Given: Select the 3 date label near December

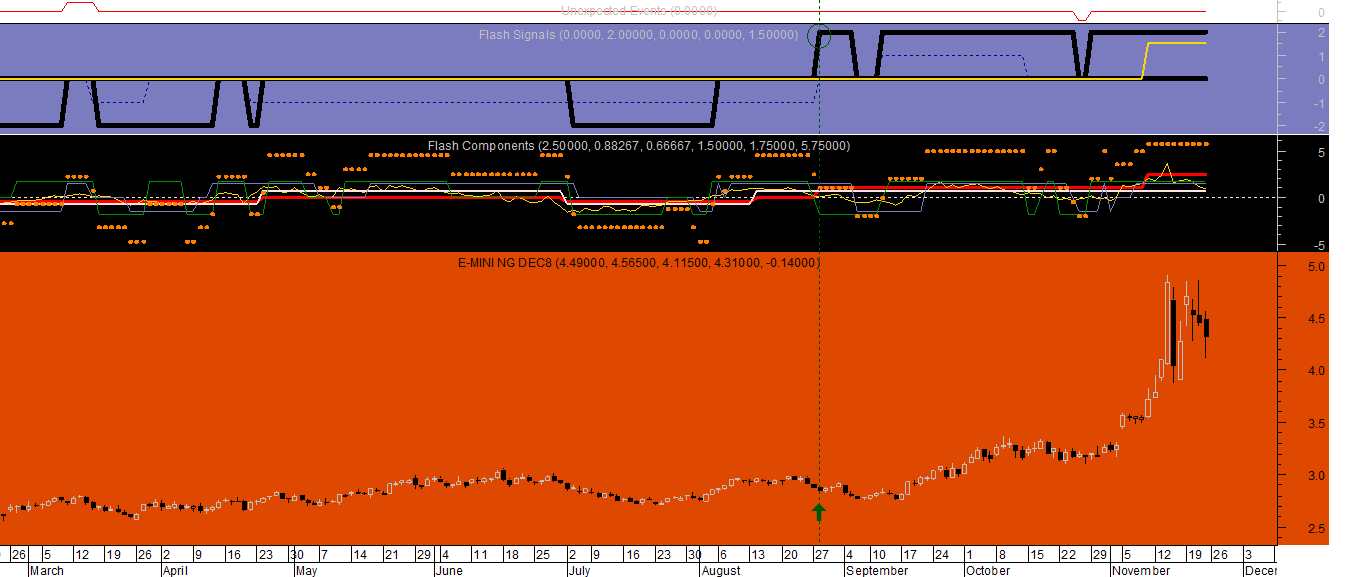Looking at the screenshot, I should (x=1247, y=554).
